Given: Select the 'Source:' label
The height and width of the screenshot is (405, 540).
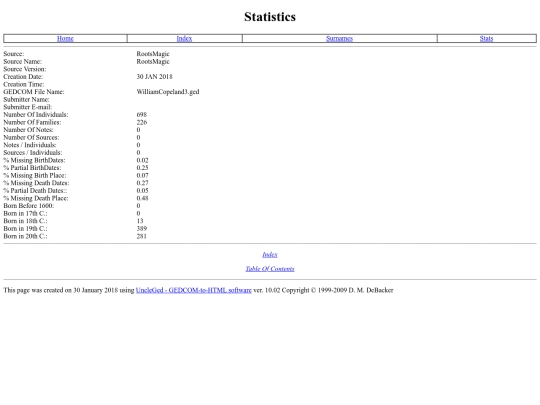Looking at the screenshot, I should [x=14, y=54].
